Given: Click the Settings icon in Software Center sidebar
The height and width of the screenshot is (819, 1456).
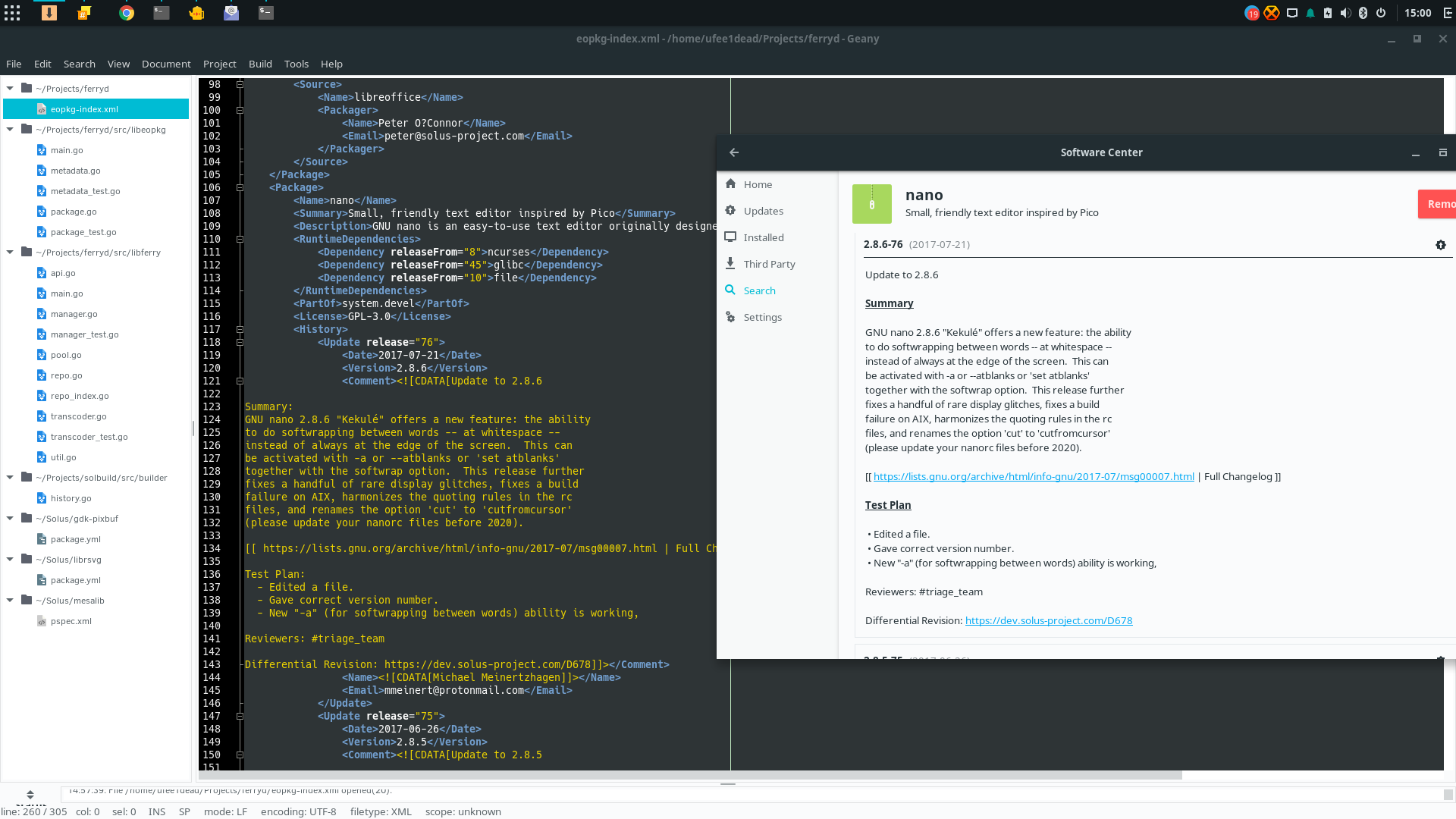Looking at the screenshot, I should coord(730,317).
